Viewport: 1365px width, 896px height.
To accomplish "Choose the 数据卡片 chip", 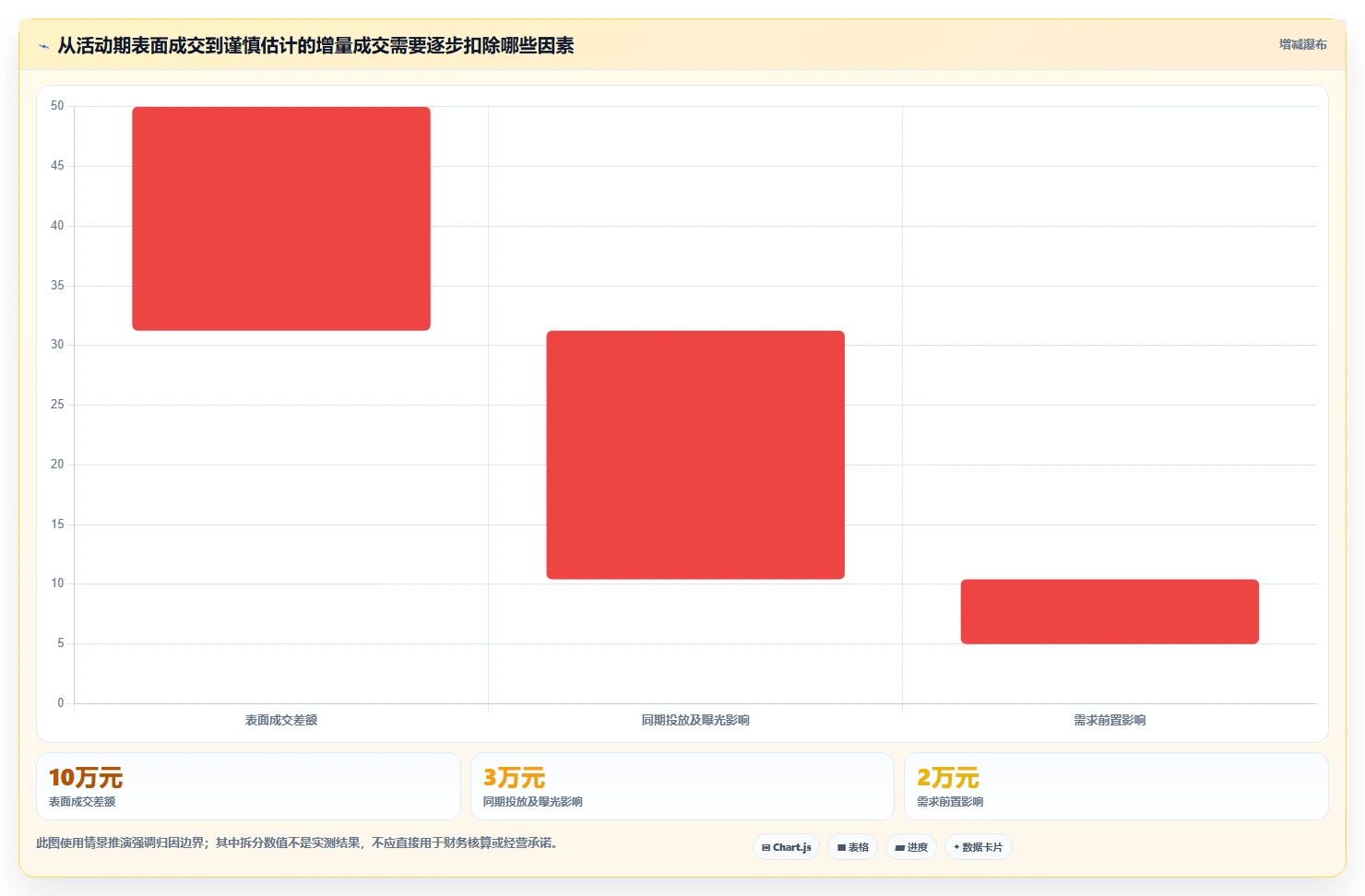I will (x=978, y=847).
